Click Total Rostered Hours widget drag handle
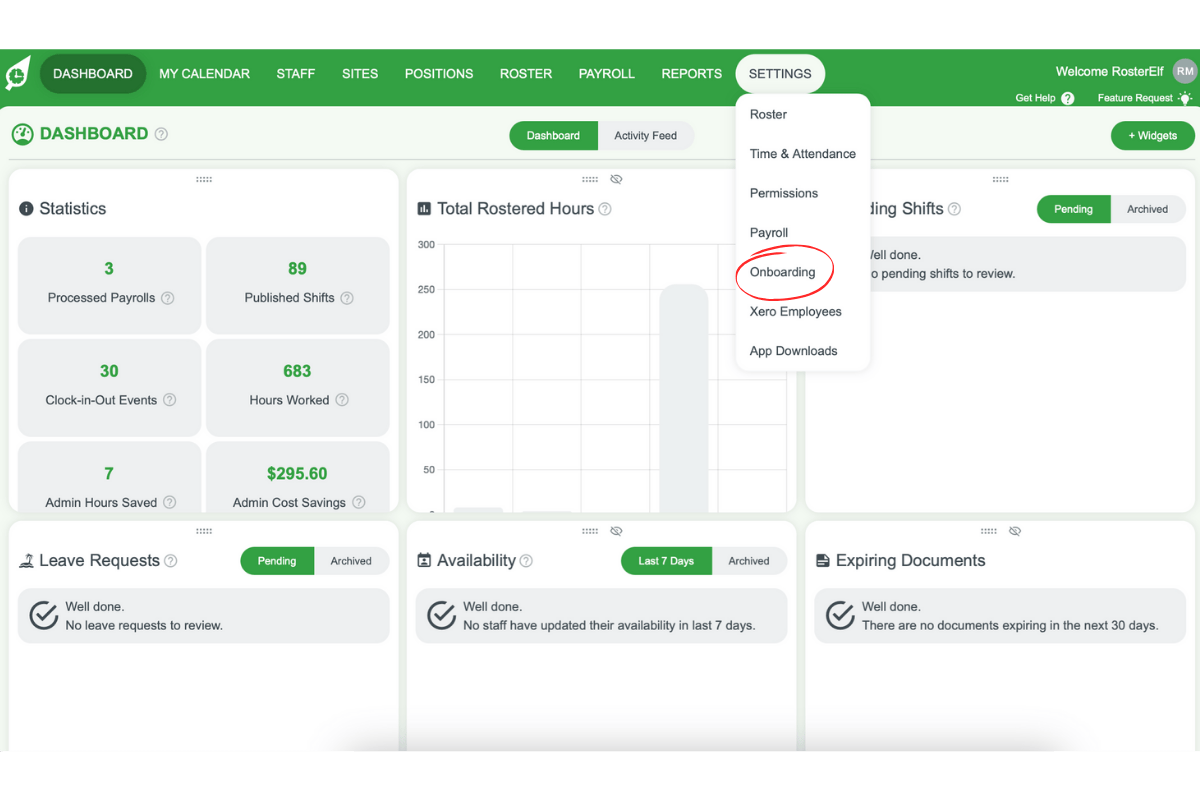 tap(590, 179)
